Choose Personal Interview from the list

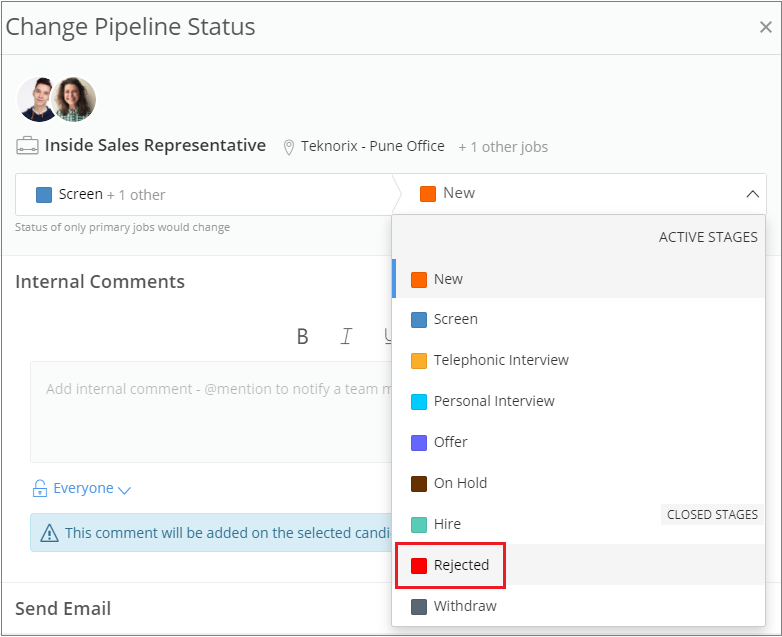493,401
